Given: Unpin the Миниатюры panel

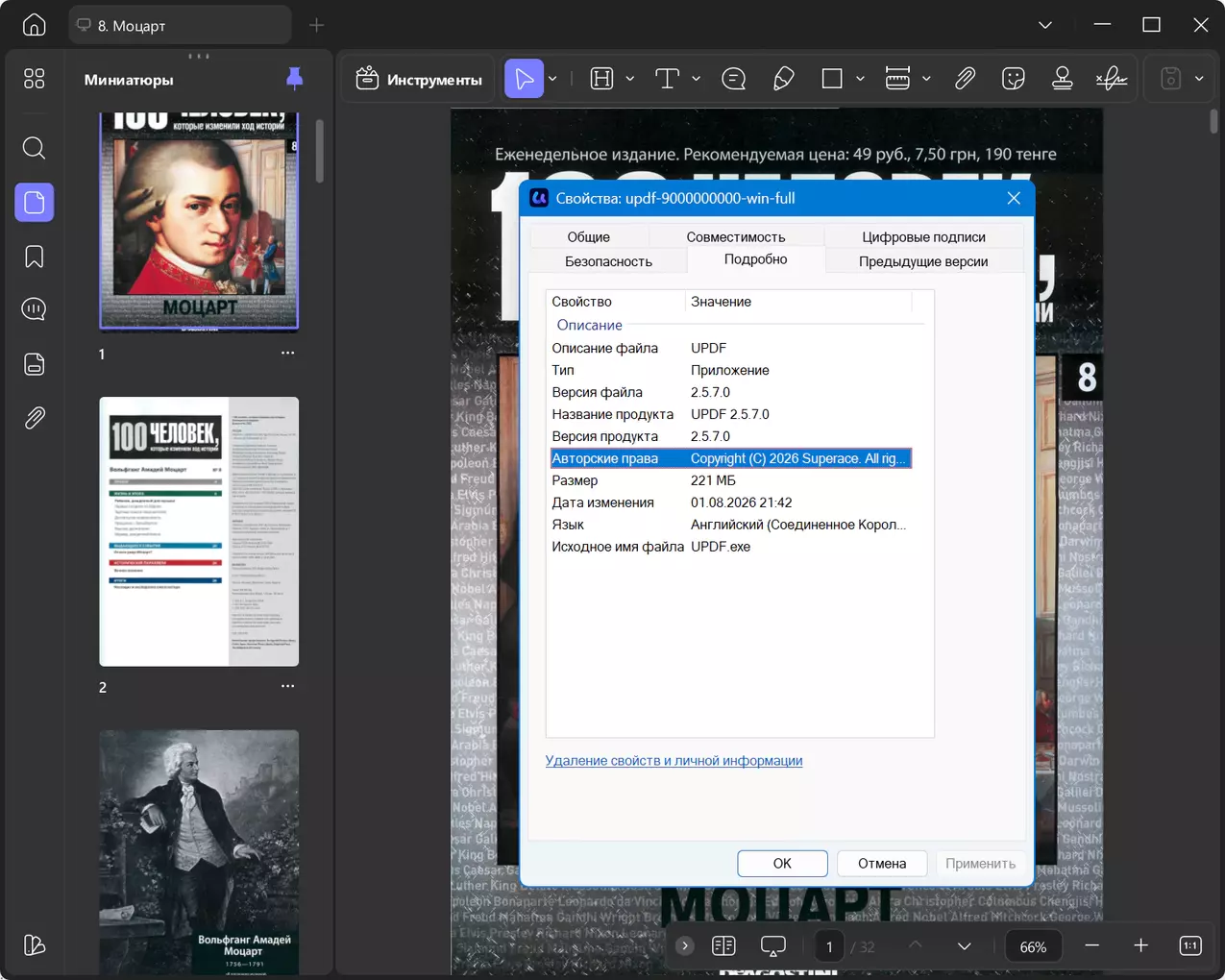Looking at the screenshot, I should 295,79.
